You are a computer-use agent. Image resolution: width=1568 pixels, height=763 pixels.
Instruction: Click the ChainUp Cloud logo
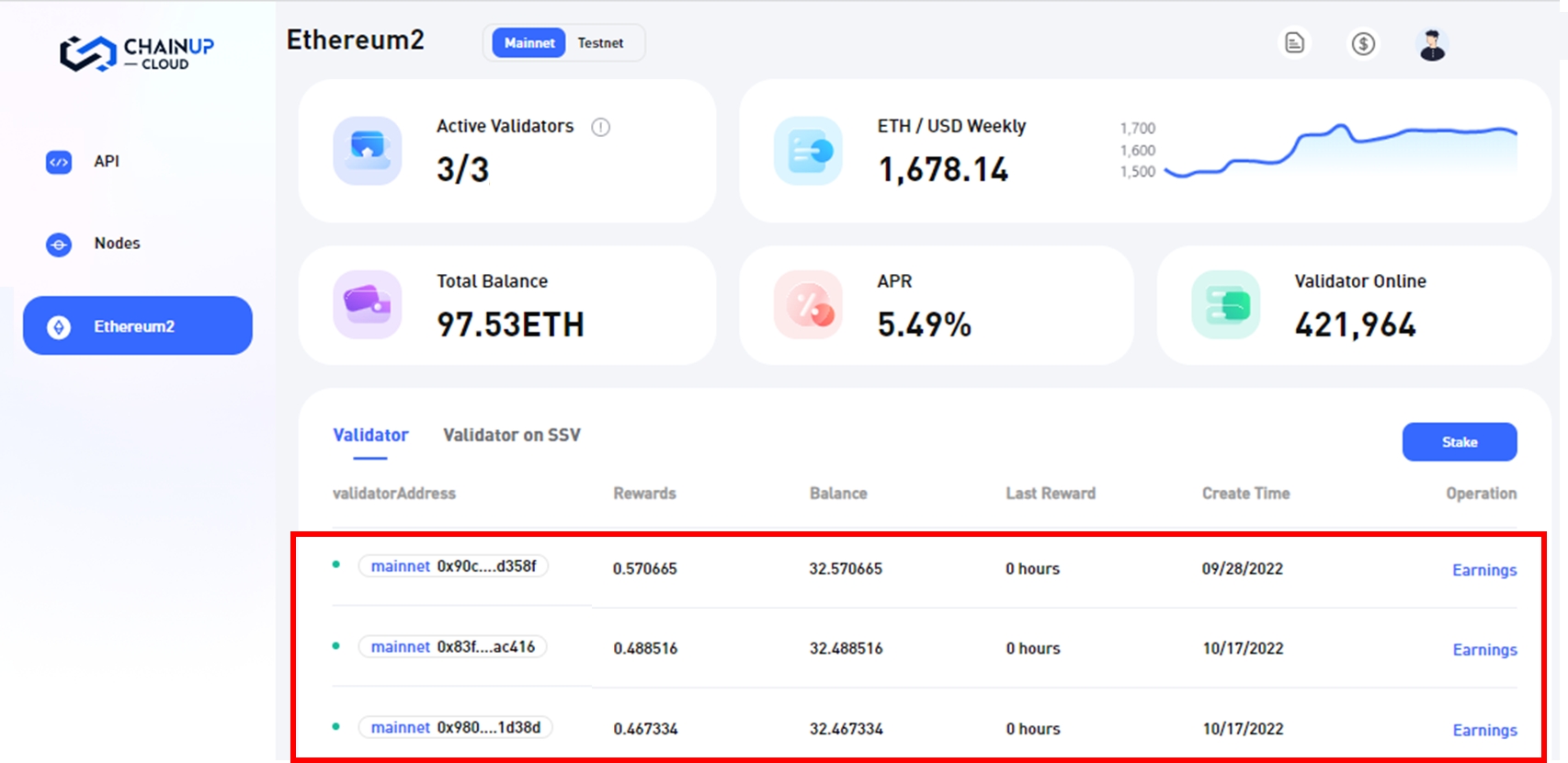(137, 53)
